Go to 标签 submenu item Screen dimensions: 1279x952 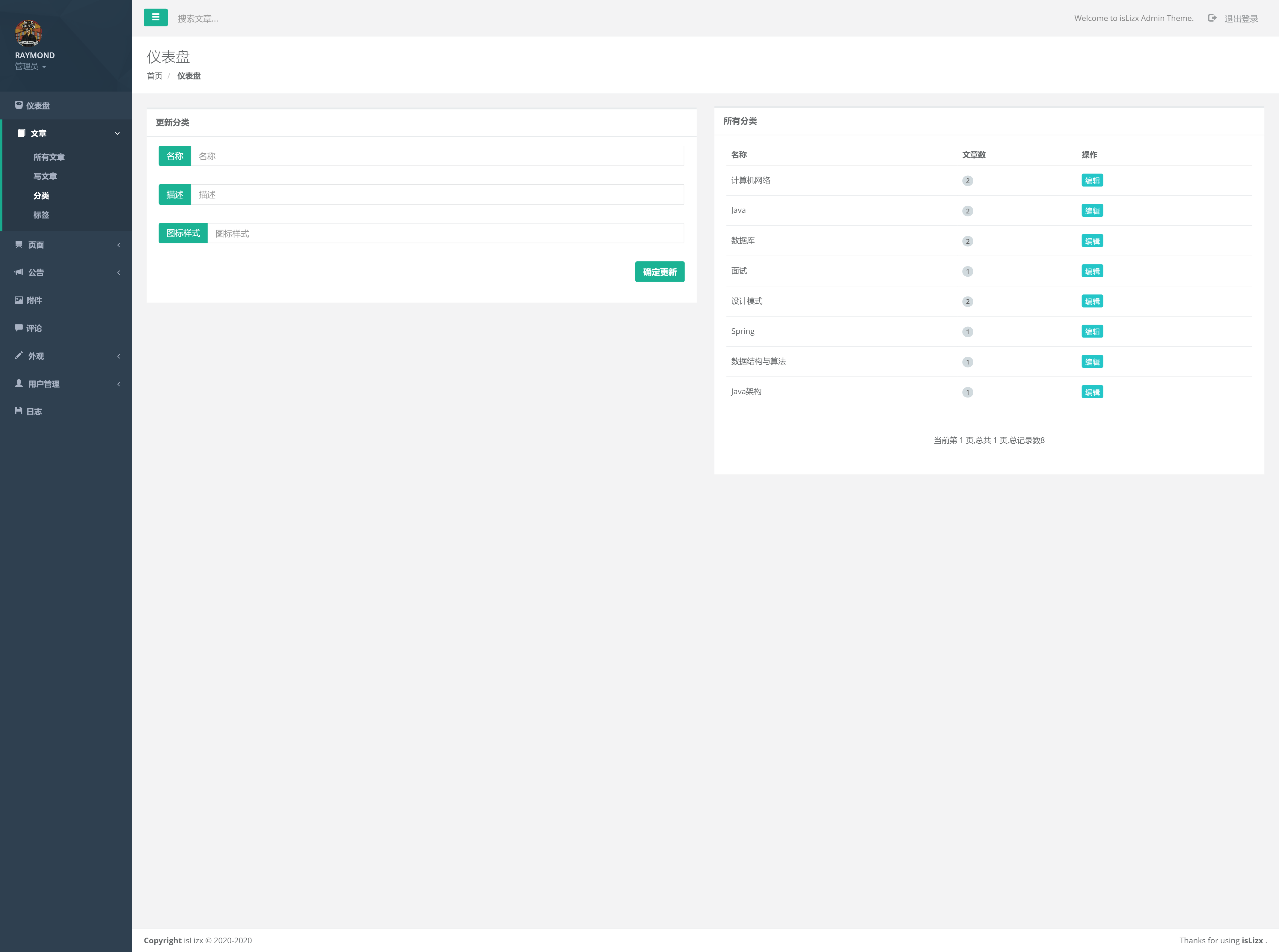41,215
